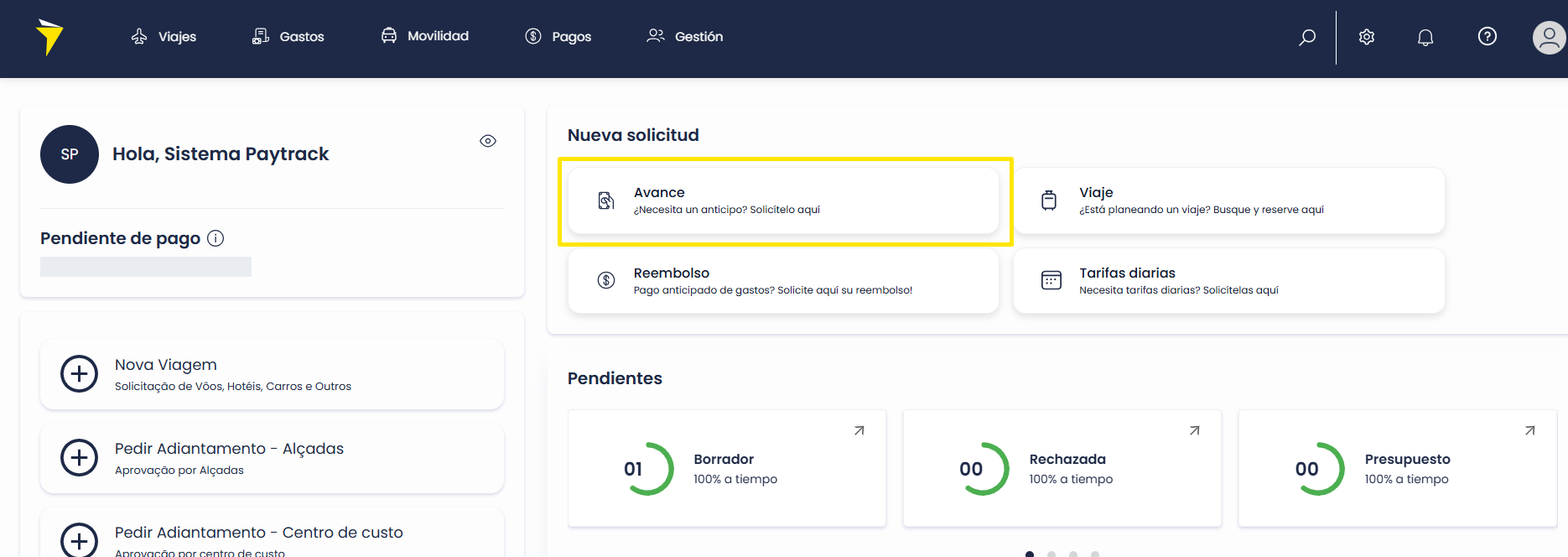Open Borrador pending card arrow
The image size is (1568, 557).
859,430
